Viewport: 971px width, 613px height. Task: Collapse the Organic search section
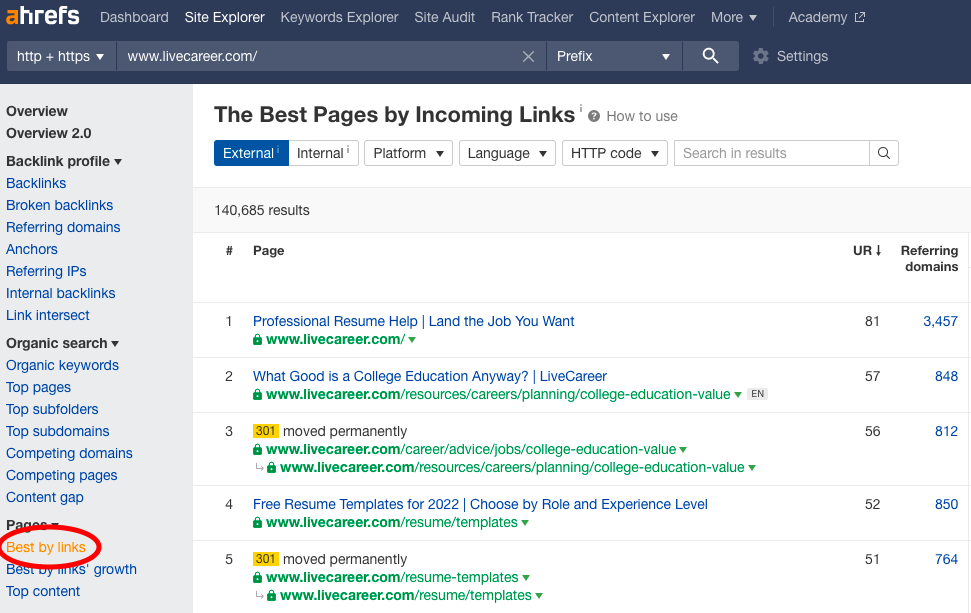tap(62, 343)
